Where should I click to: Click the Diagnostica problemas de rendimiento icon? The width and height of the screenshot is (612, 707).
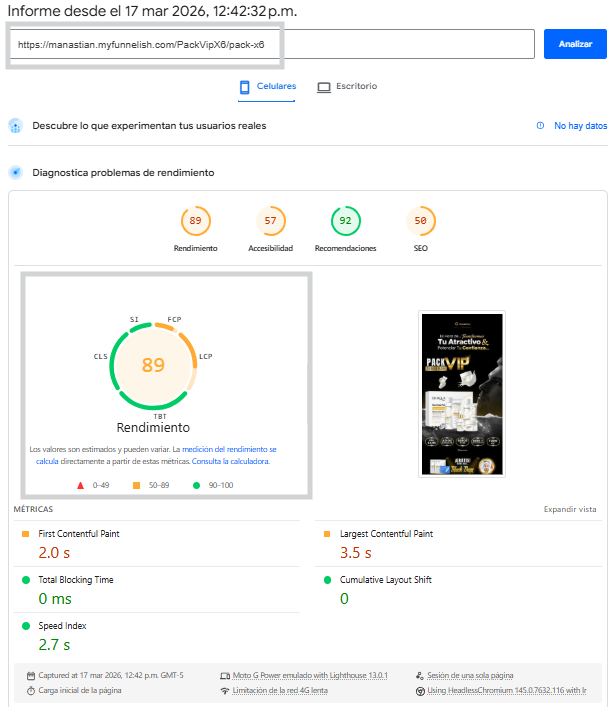(15, 172)
